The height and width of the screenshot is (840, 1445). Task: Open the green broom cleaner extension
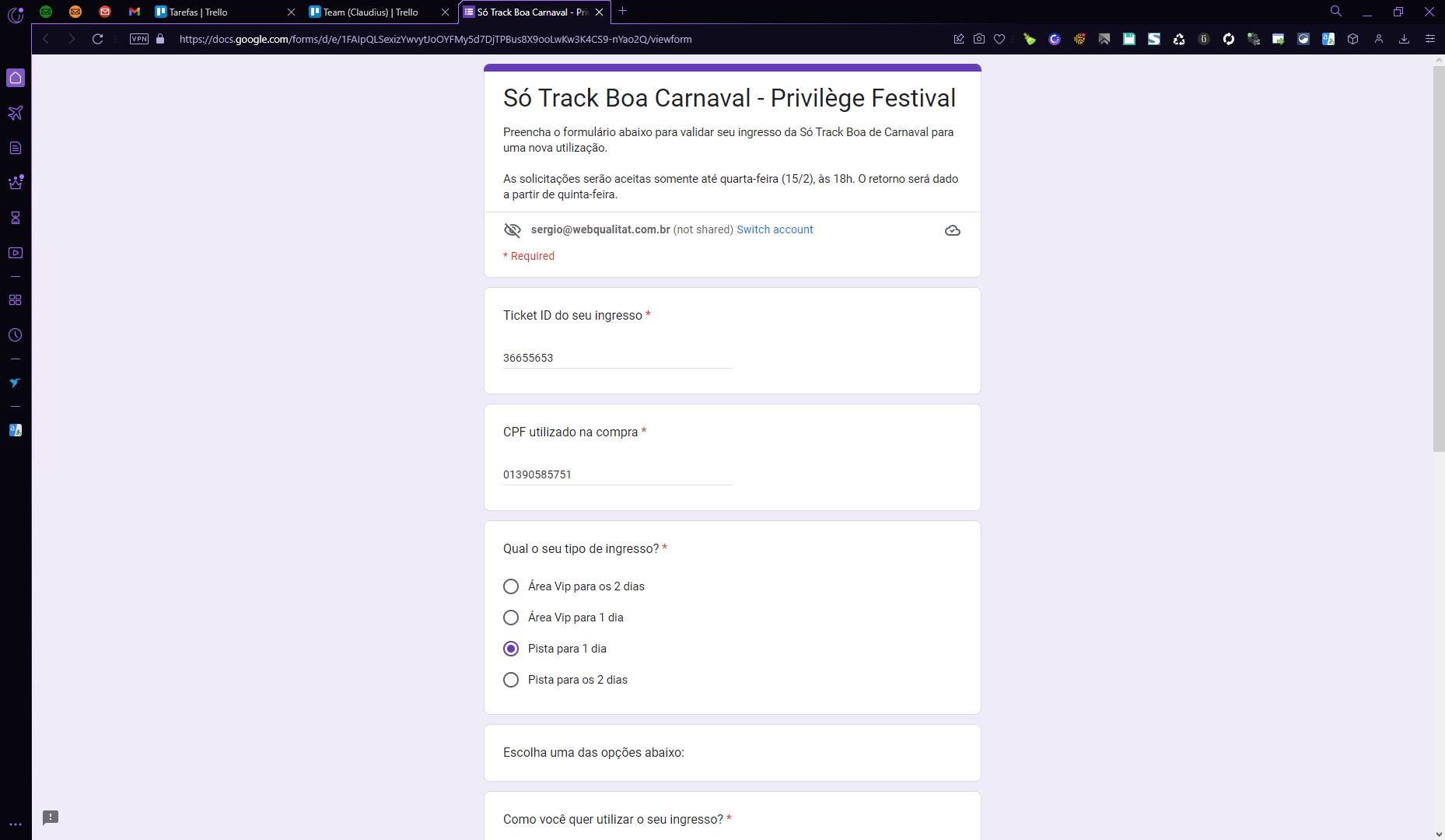click(x=1030, y=39)
